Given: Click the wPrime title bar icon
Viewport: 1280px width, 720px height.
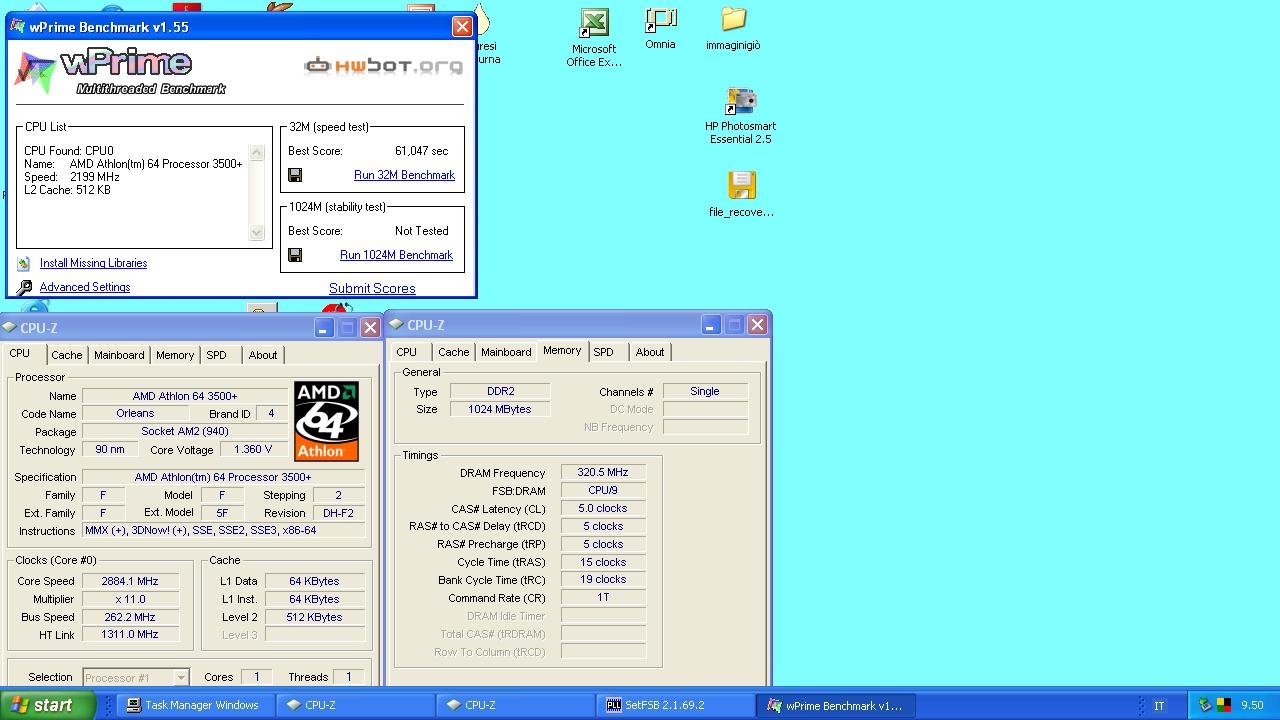Looking at the screenshot, I should click(x=18, y=26).
